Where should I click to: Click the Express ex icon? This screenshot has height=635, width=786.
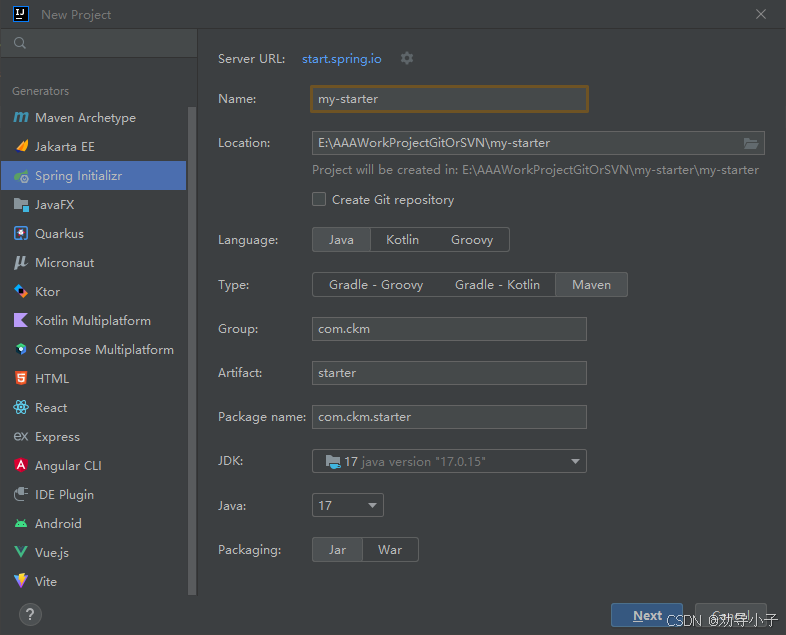click(x=21, y=437)
